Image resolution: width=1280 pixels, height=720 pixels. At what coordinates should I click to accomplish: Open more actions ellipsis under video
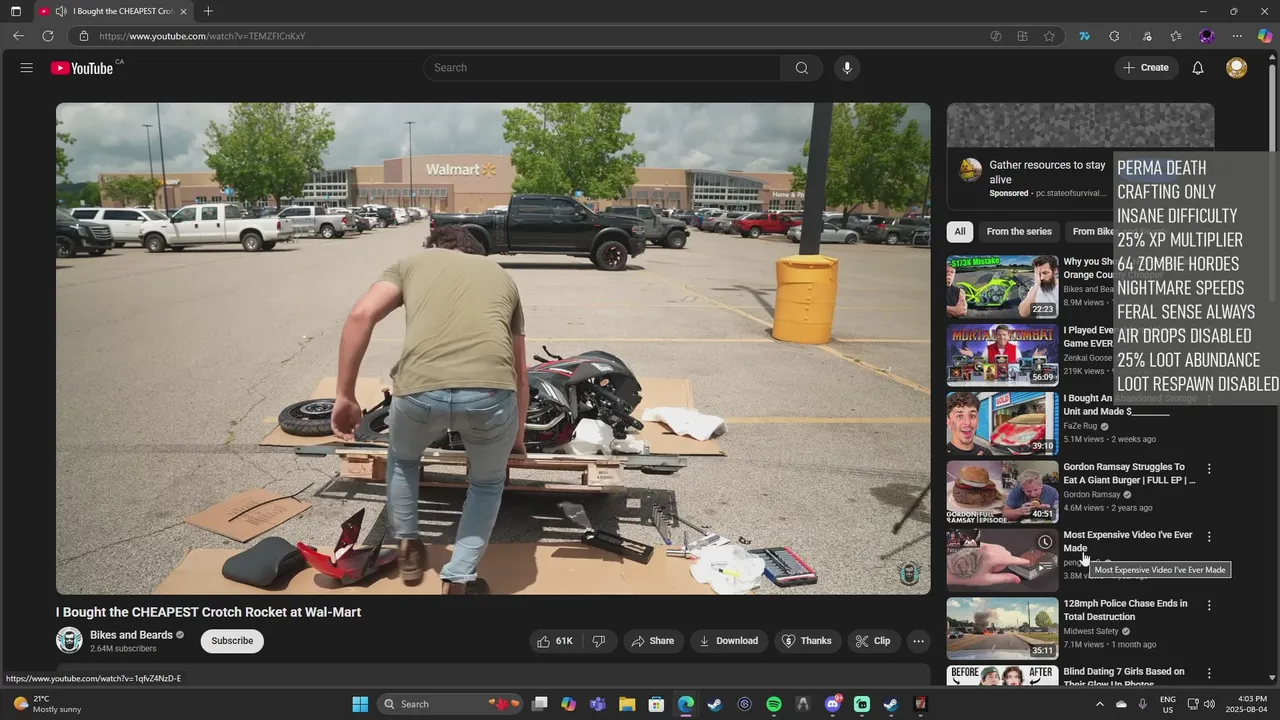pos(918,641)
